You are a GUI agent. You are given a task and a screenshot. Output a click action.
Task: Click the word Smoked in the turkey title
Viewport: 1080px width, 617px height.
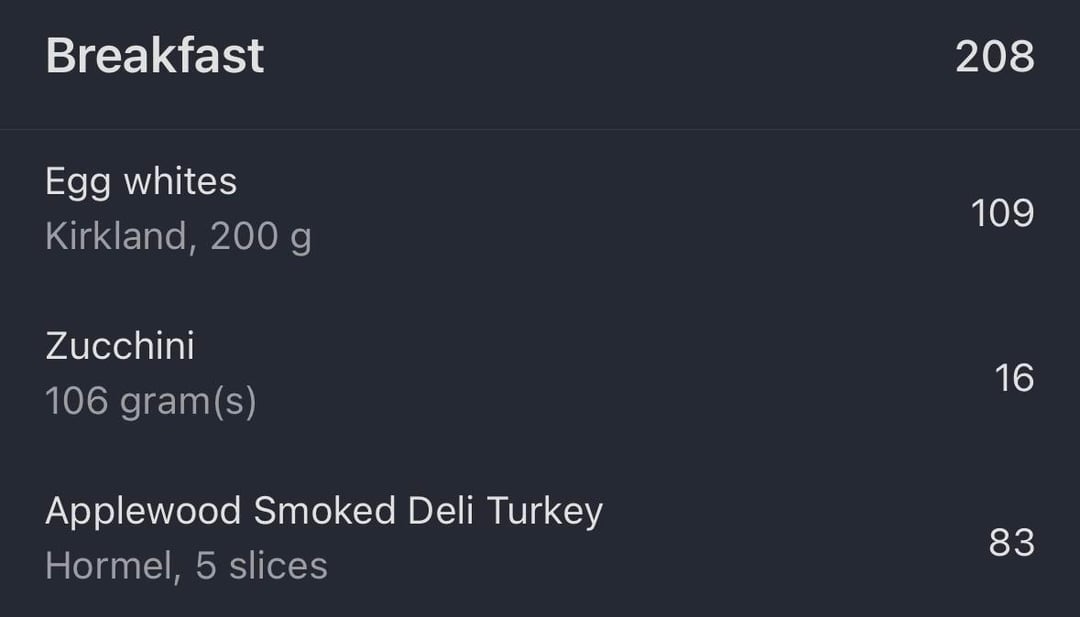tap(324, 511)
